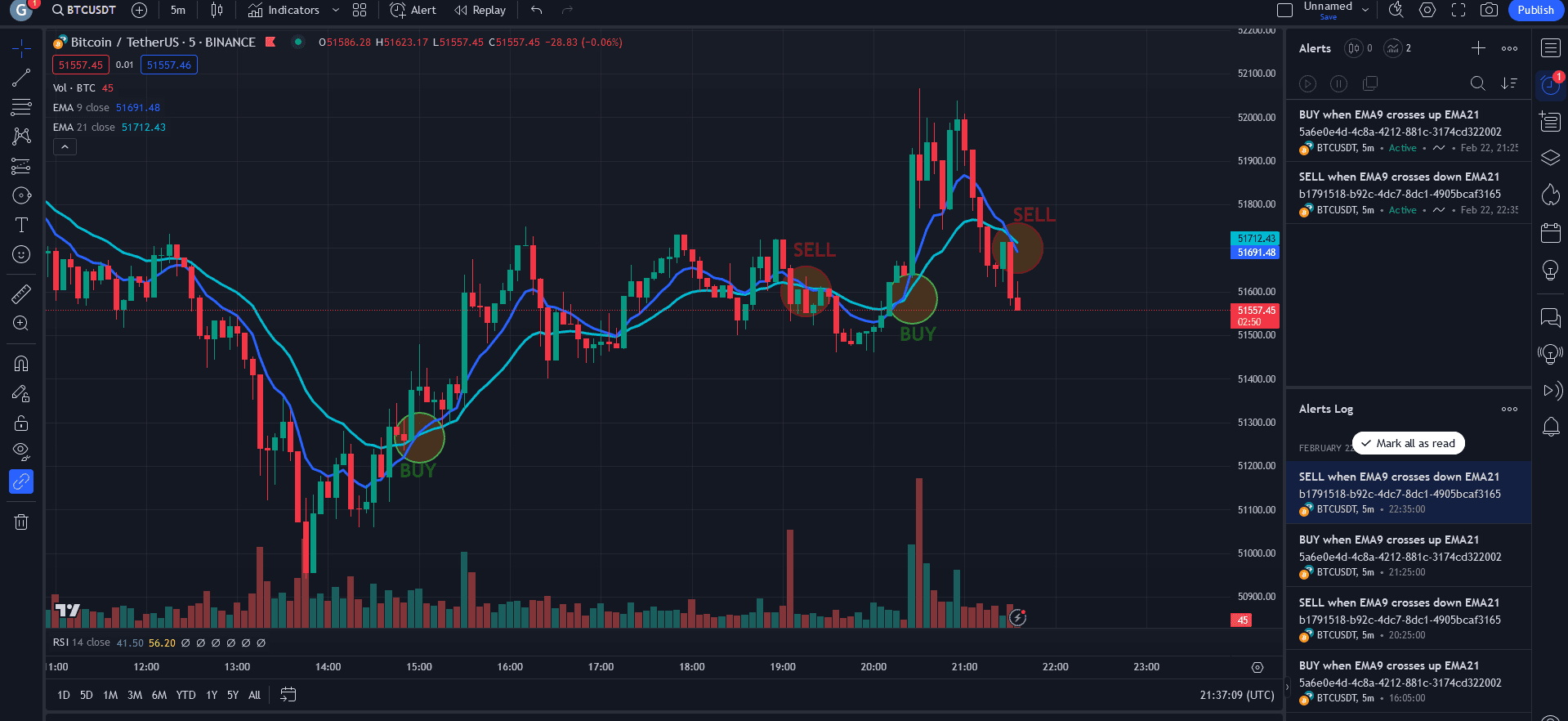Image resolution: width=1568 pixels, height=721 pixels.
Task: Open the chats panel
Action: [x=1551, y=317]
